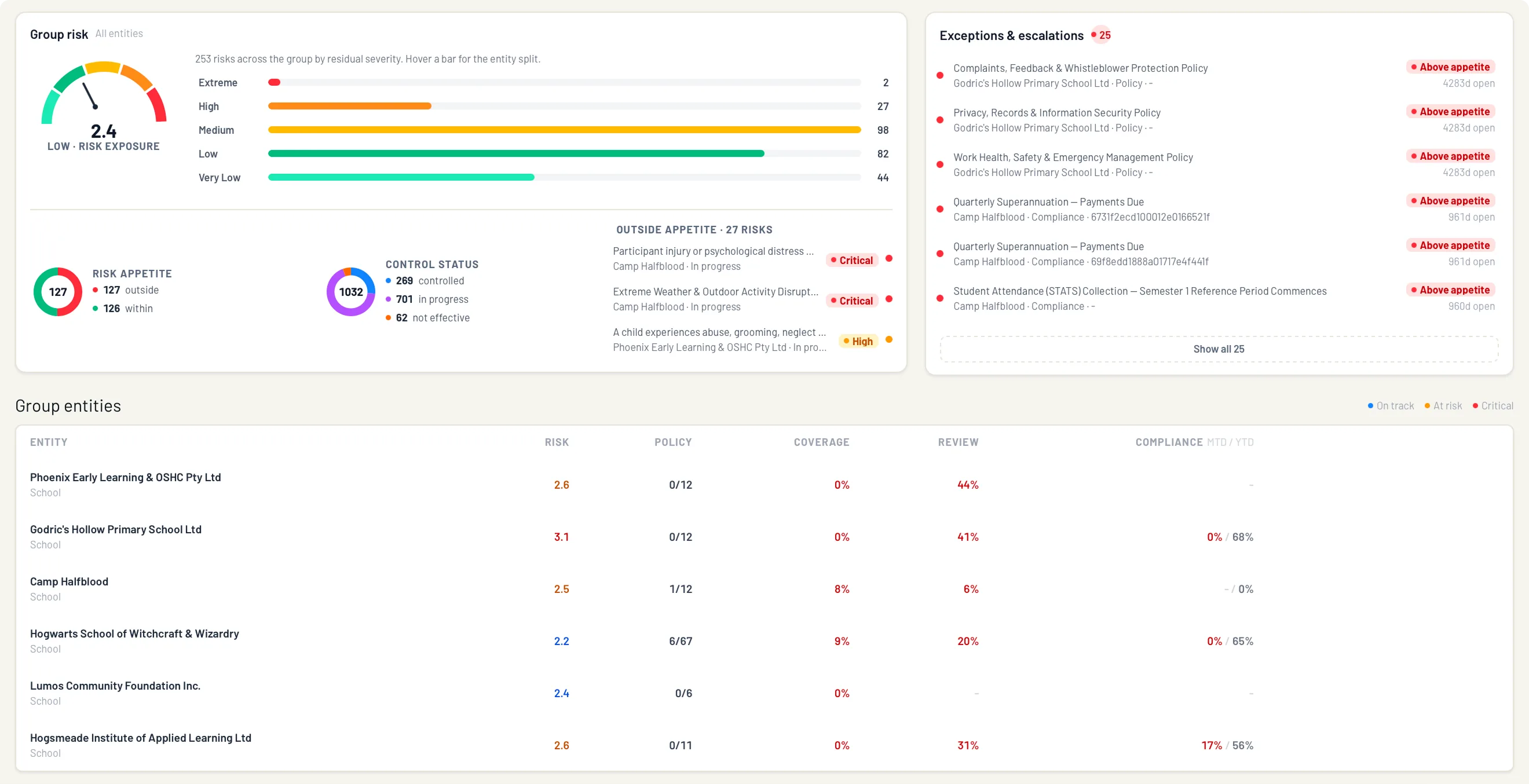
Task: Select the Extreme severity bar
Action: [564, 82]
